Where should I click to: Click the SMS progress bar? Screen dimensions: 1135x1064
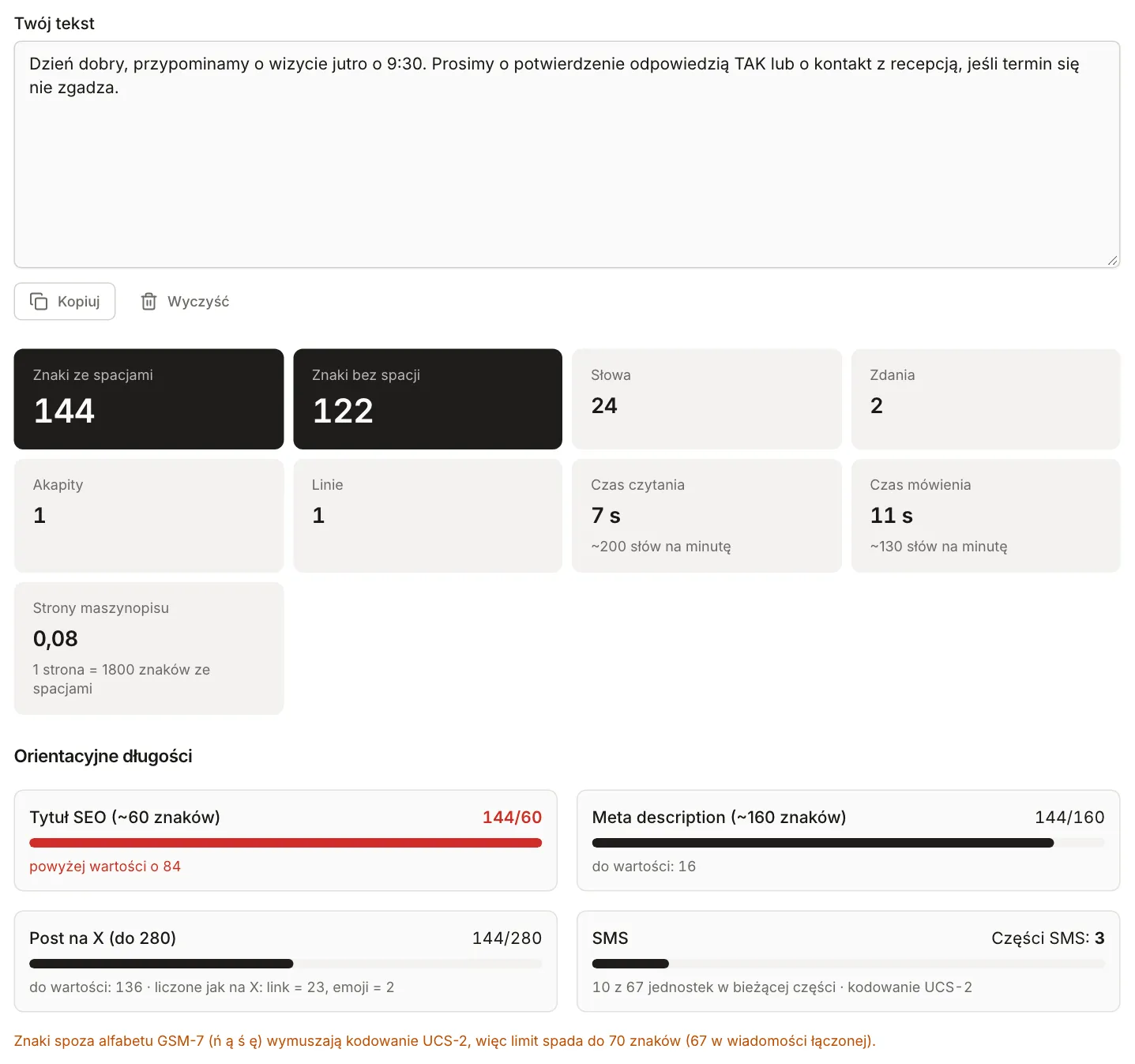[x=848, y=964]
